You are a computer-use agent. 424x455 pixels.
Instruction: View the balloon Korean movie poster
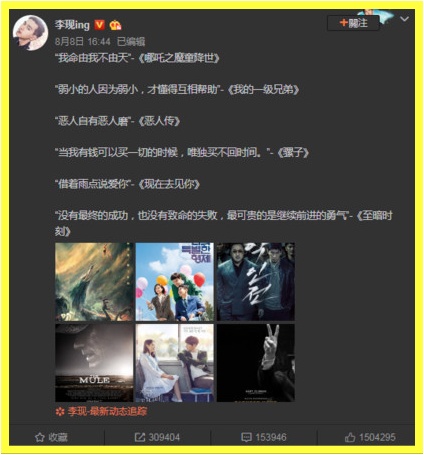pyautogui.click(x=175, y=282)
